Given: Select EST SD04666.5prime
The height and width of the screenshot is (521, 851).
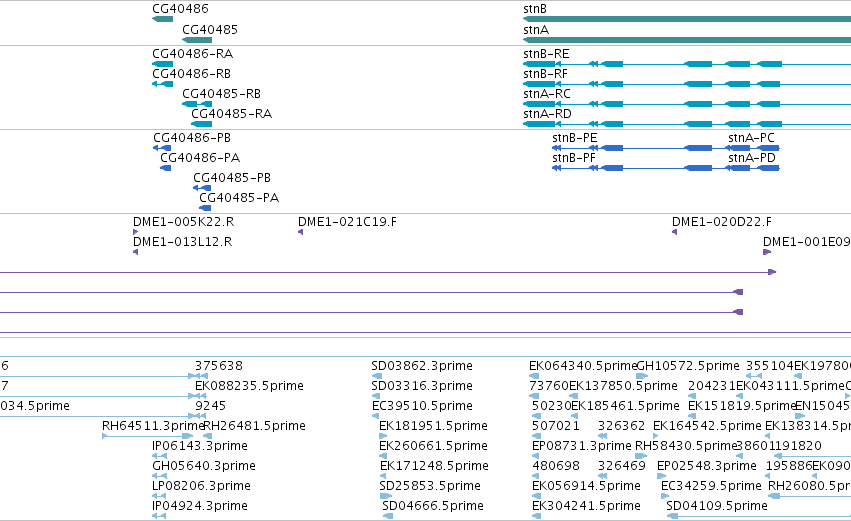Looking at the screenshot, I should (433, 506).
